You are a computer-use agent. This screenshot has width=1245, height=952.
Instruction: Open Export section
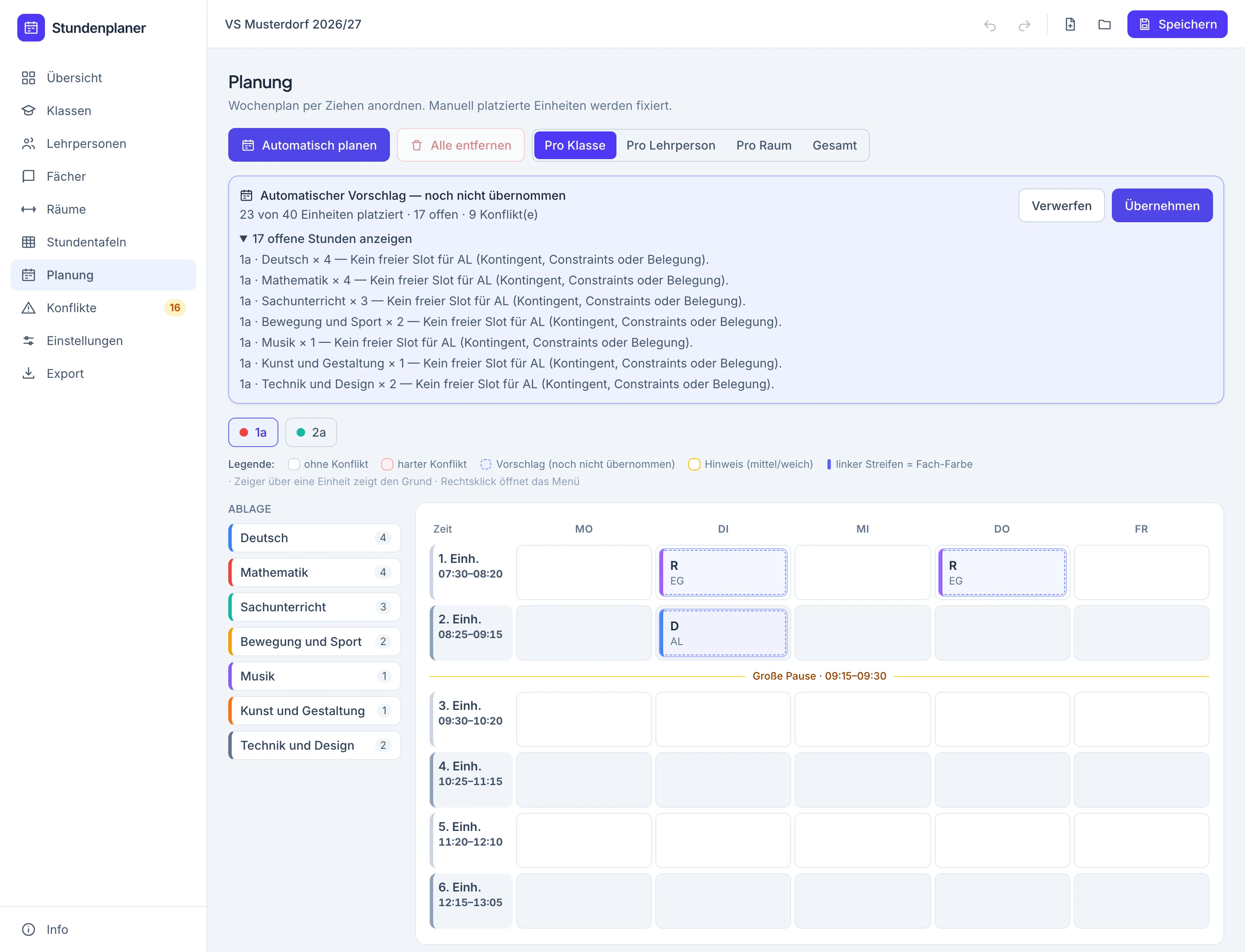click(x=103, y=374)
